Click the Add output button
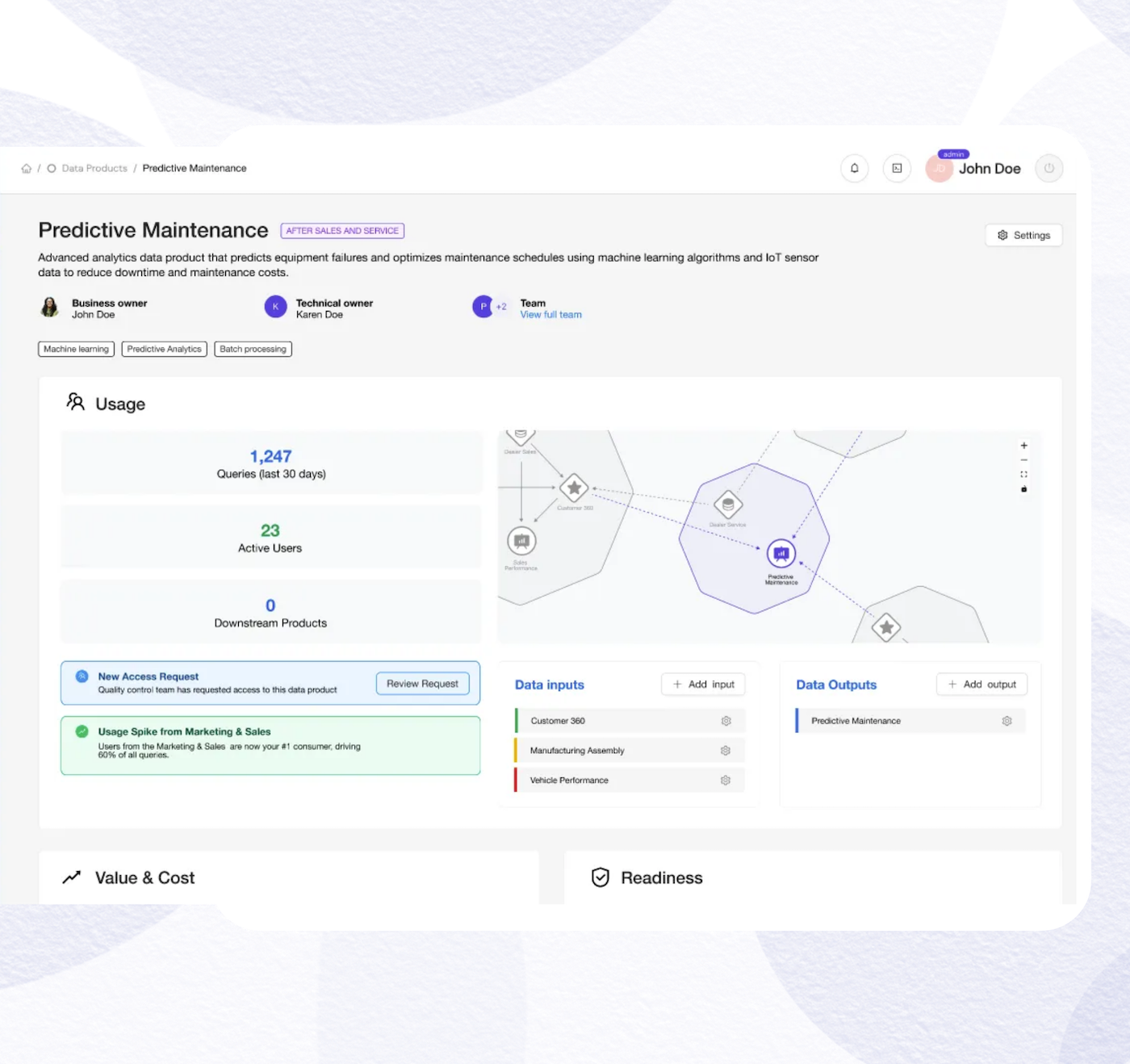Screen dimensions: 1130x1064 (x=981, y=685)
